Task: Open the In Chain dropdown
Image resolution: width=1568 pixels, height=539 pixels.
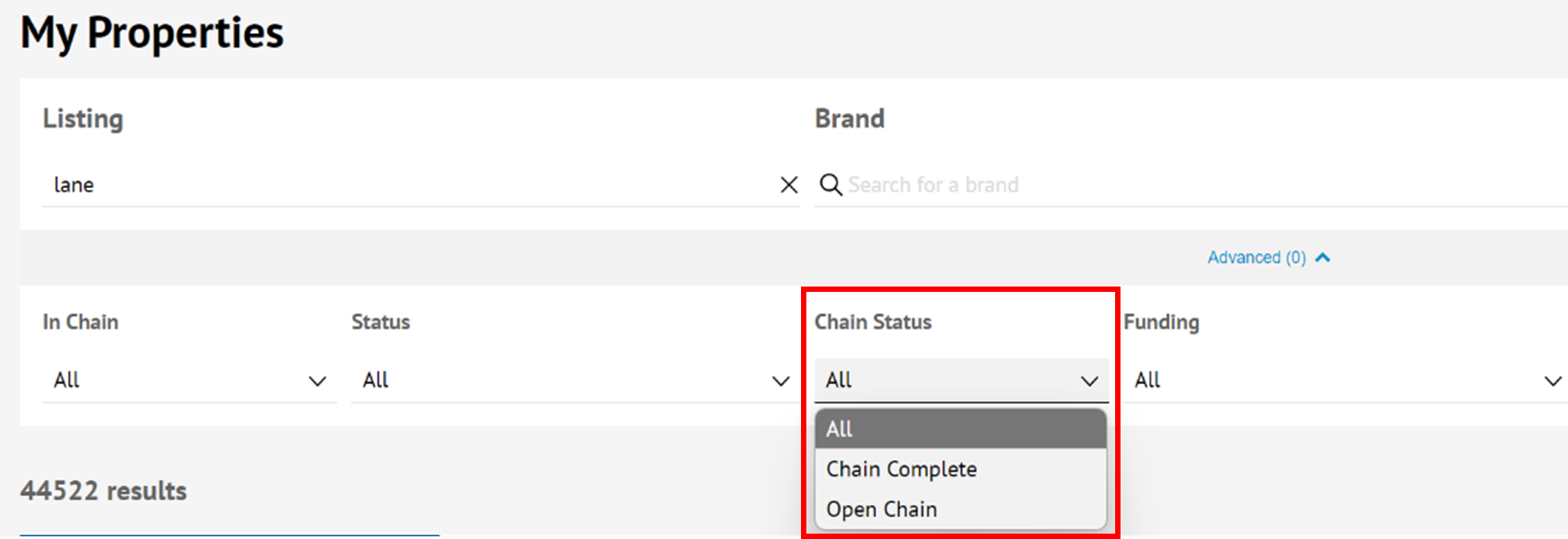Action: coord(188,381)
